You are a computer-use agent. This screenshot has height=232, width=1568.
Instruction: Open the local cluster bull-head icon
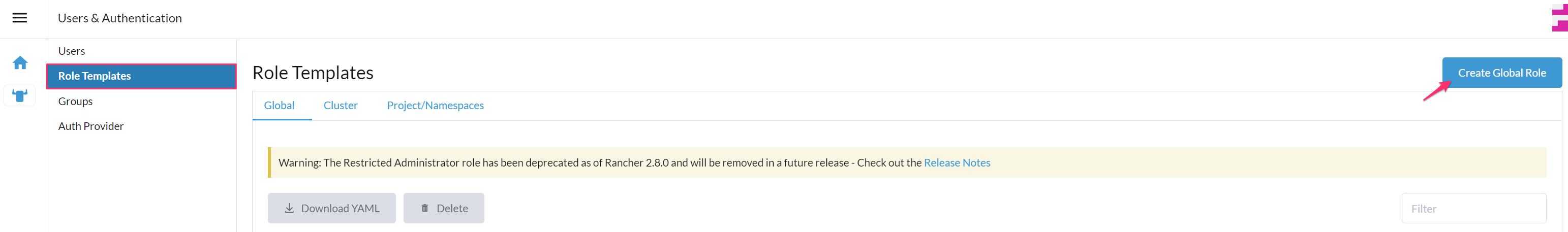point(20,96)
